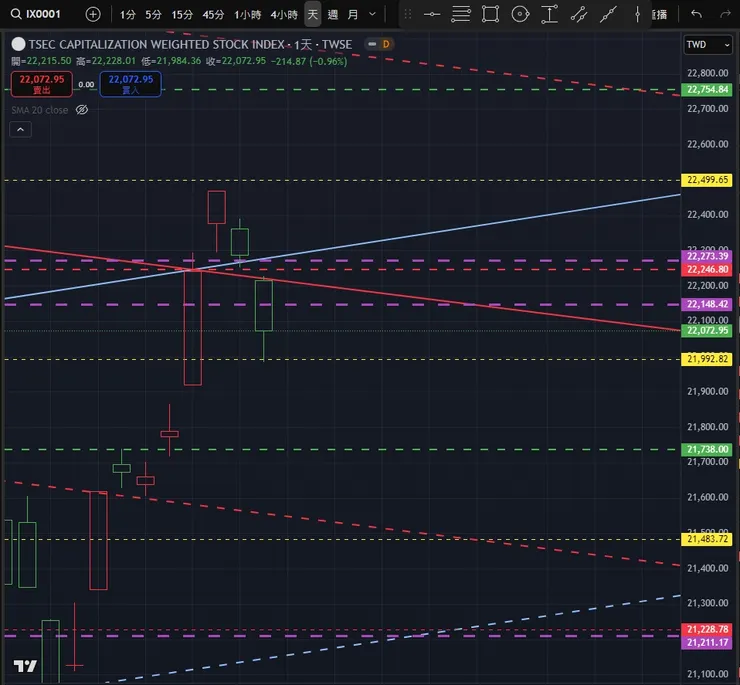Select the price range measure tool
740x685 pixels.
click(550, 14)
